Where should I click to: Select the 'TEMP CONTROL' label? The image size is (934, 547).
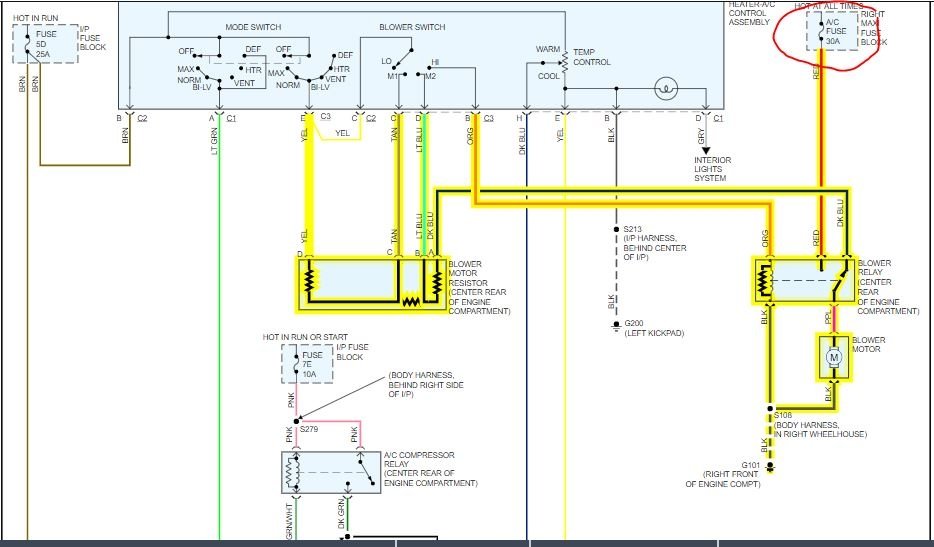click(591, 57)
